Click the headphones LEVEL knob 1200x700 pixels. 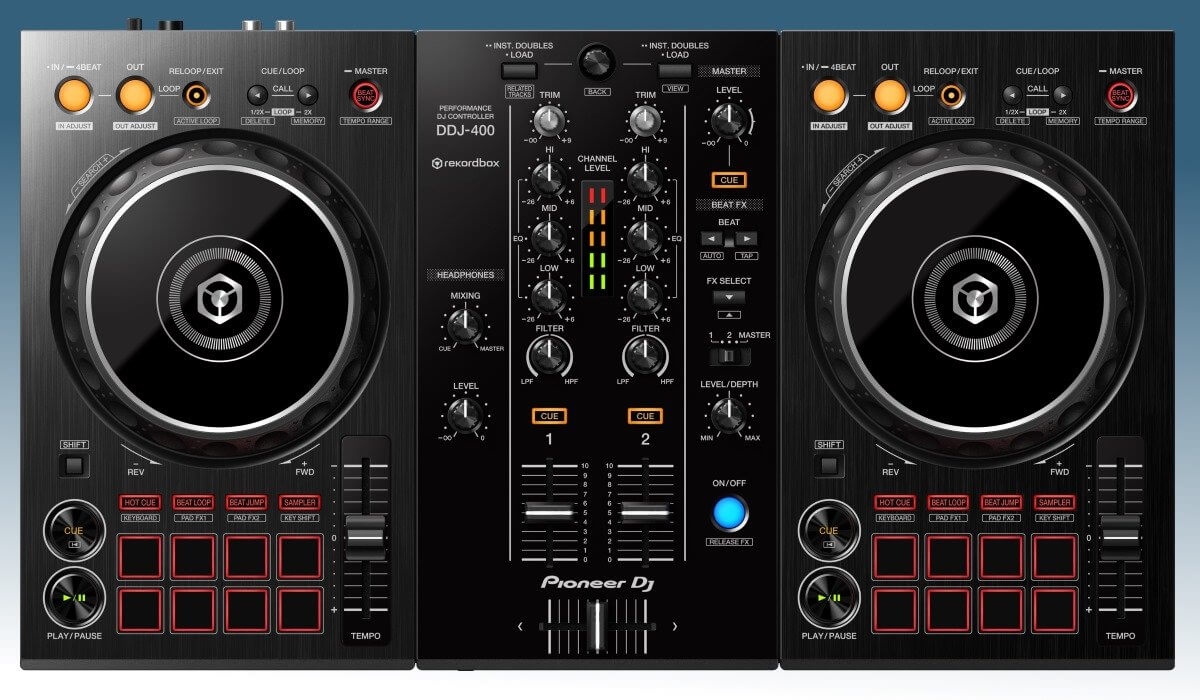point(464,416)
